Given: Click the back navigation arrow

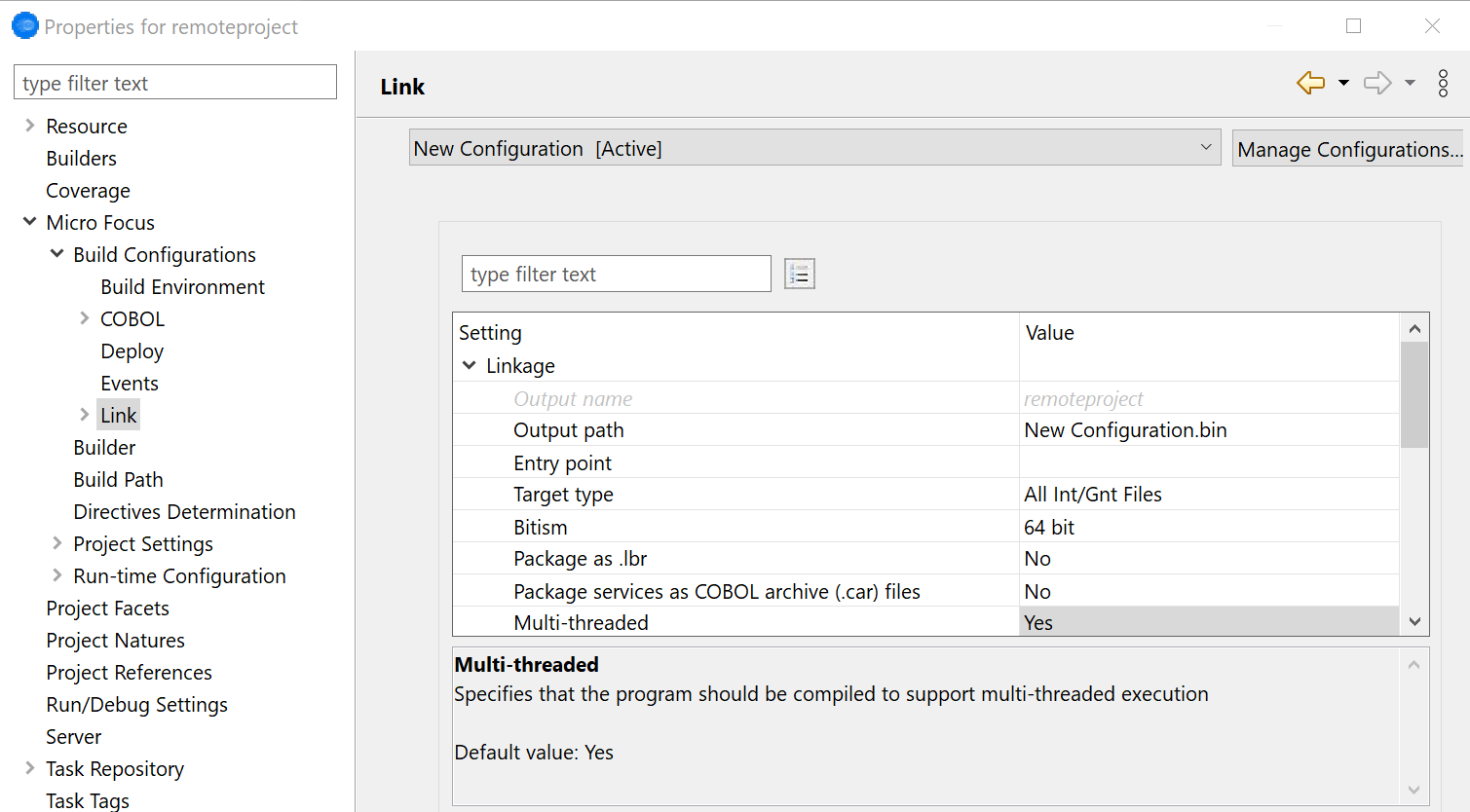Looking at the screenshot, I should [x=1310, y=83].
